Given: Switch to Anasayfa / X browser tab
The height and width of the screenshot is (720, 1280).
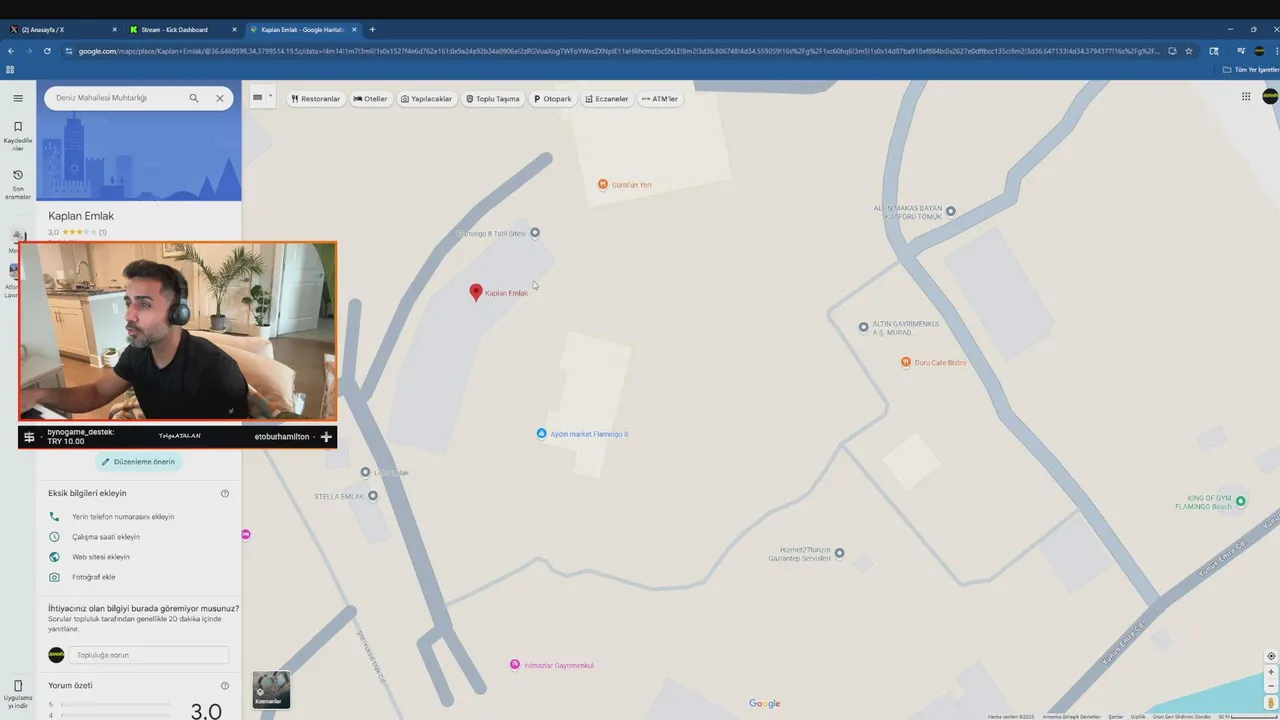Looking at the screenshot, I should (x=60, y=29).
